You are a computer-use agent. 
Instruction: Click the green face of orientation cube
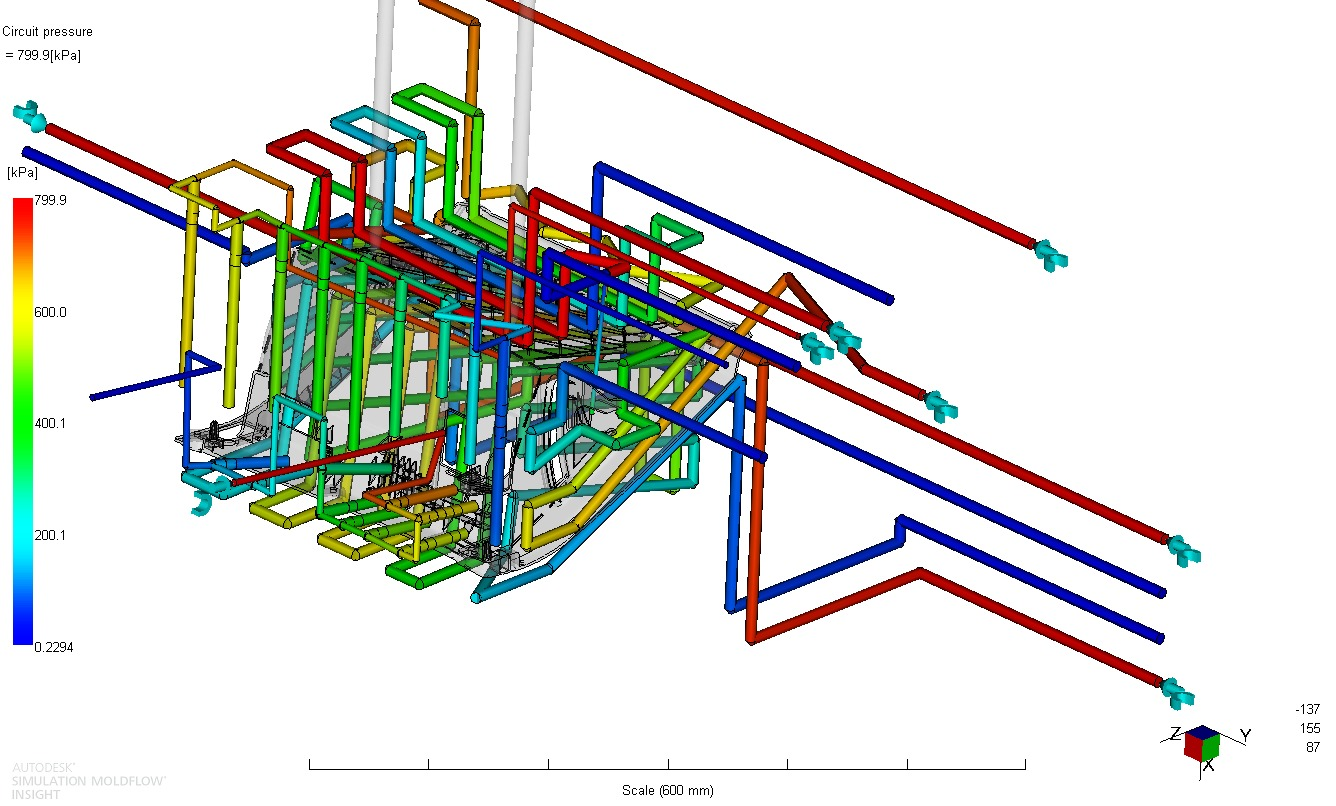tap(1211, 746)
